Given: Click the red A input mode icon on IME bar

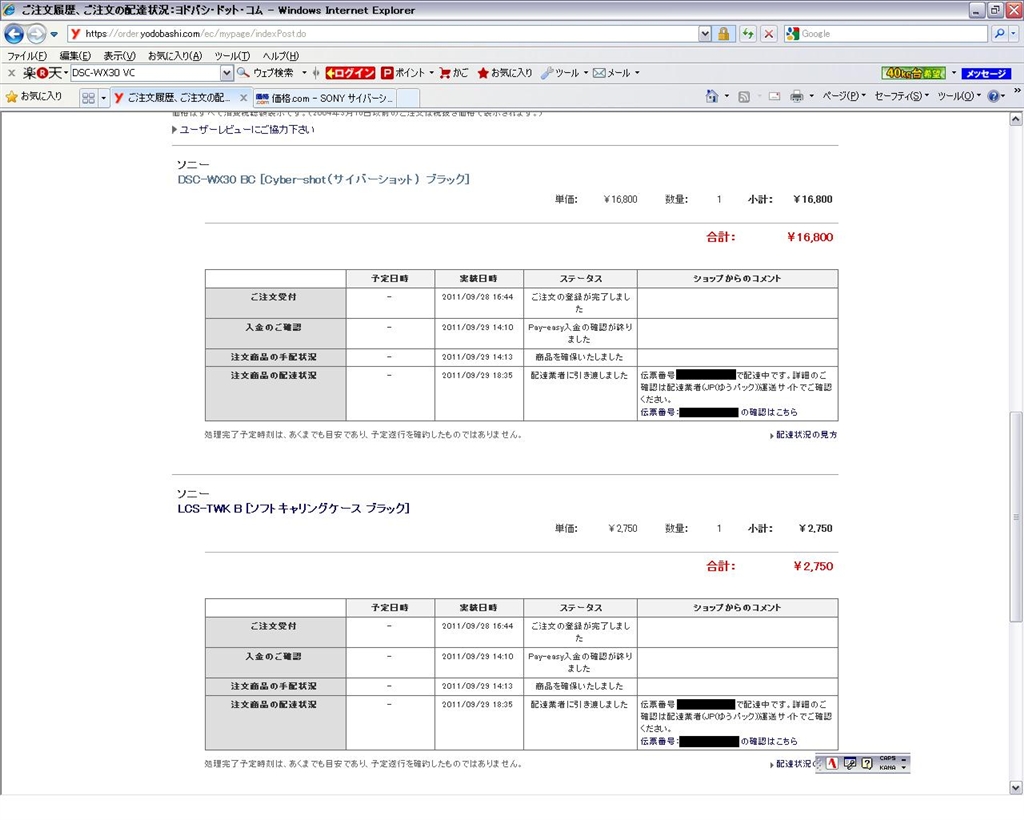Looking at the screenshot, I should point(832,763).
